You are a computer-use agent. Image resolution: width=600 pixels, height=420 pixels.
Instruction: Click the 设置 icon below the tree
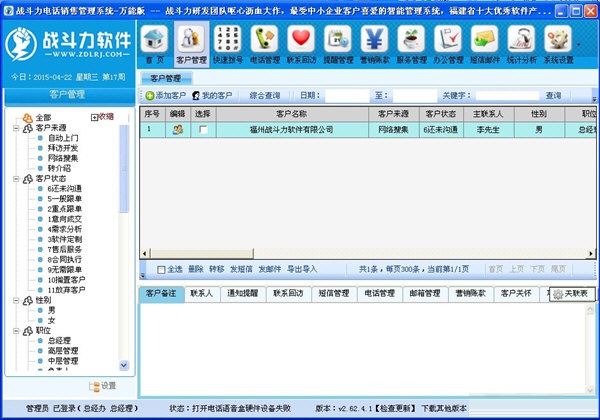pos(94,386)
